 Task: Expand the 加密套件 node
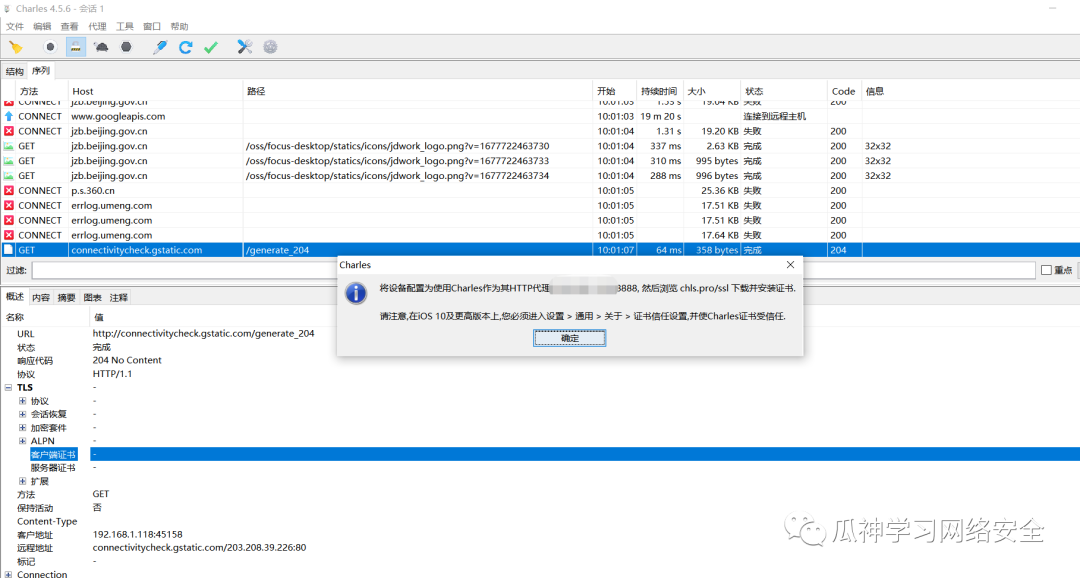22,428
